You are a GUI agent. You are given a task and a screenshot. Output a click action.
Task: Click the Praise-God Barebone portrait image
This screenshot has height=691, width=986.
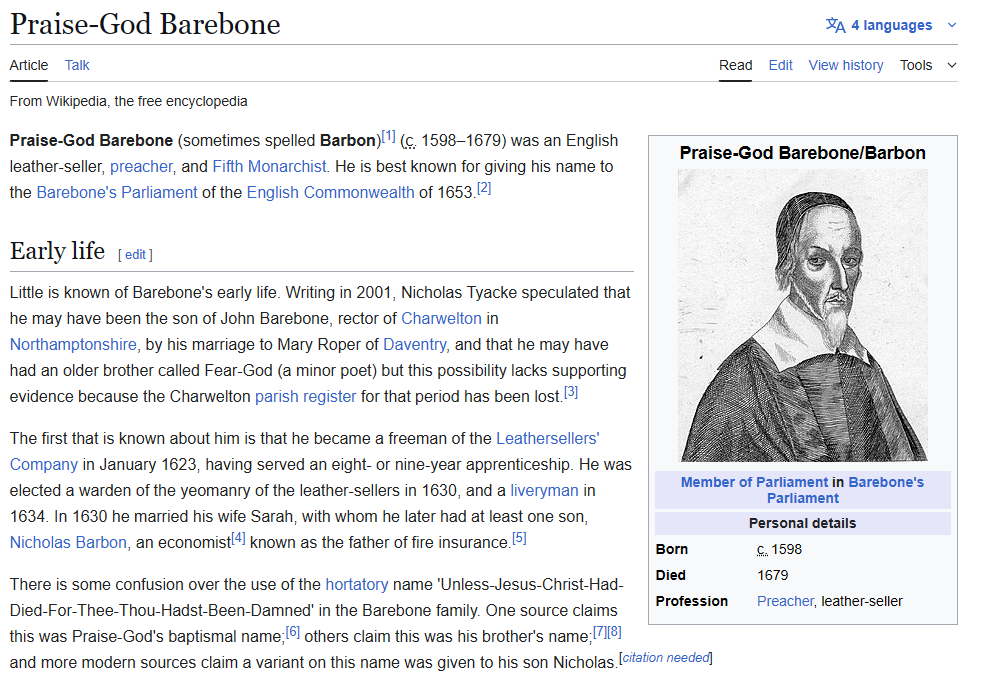click(x=802, y=315)
